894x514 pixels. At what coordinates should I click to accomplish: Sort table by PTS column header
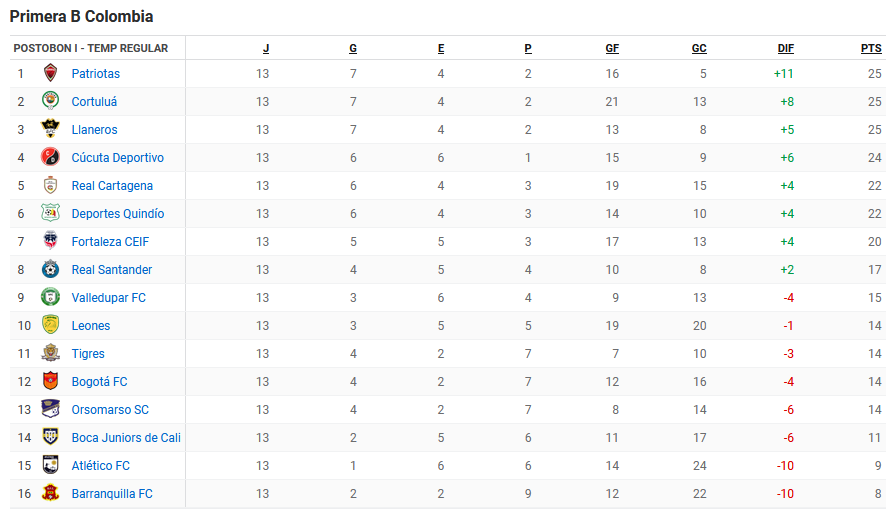(871, 48)
